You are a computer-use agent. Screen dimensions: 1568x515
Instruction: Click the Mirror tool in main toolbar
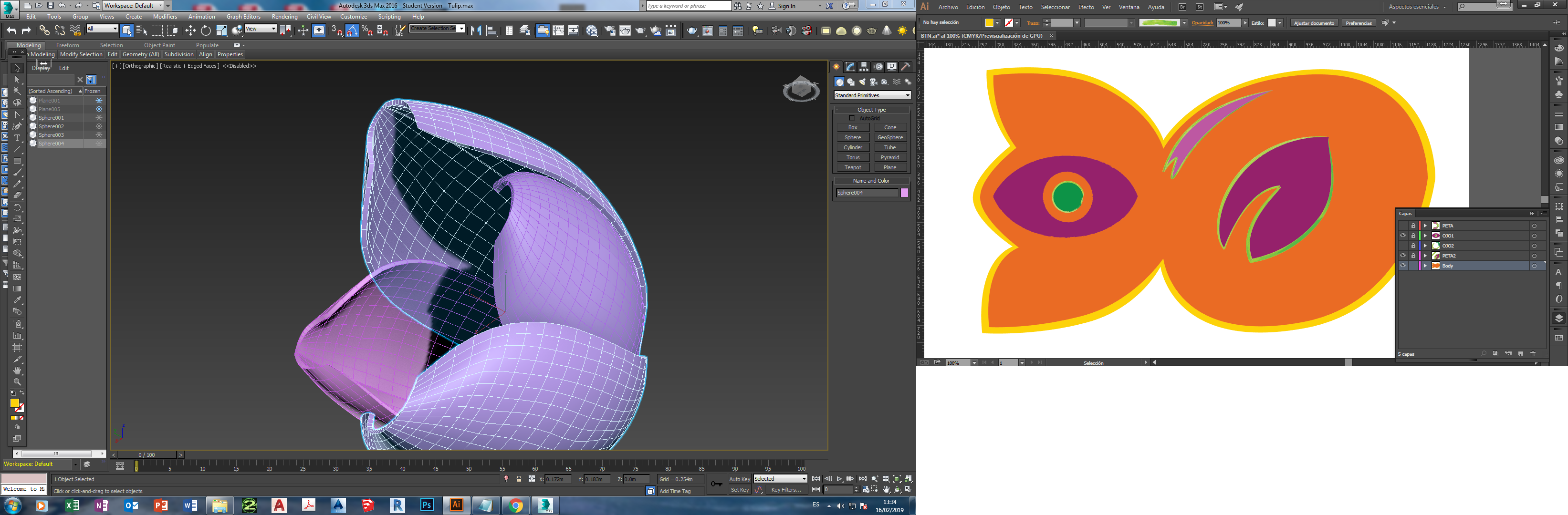click(476, 31)
